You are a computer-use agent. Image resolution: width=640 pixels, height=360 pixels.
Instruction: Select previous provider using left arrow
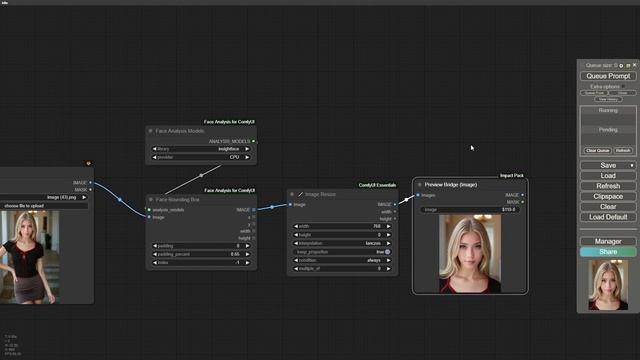pos(154,157)
